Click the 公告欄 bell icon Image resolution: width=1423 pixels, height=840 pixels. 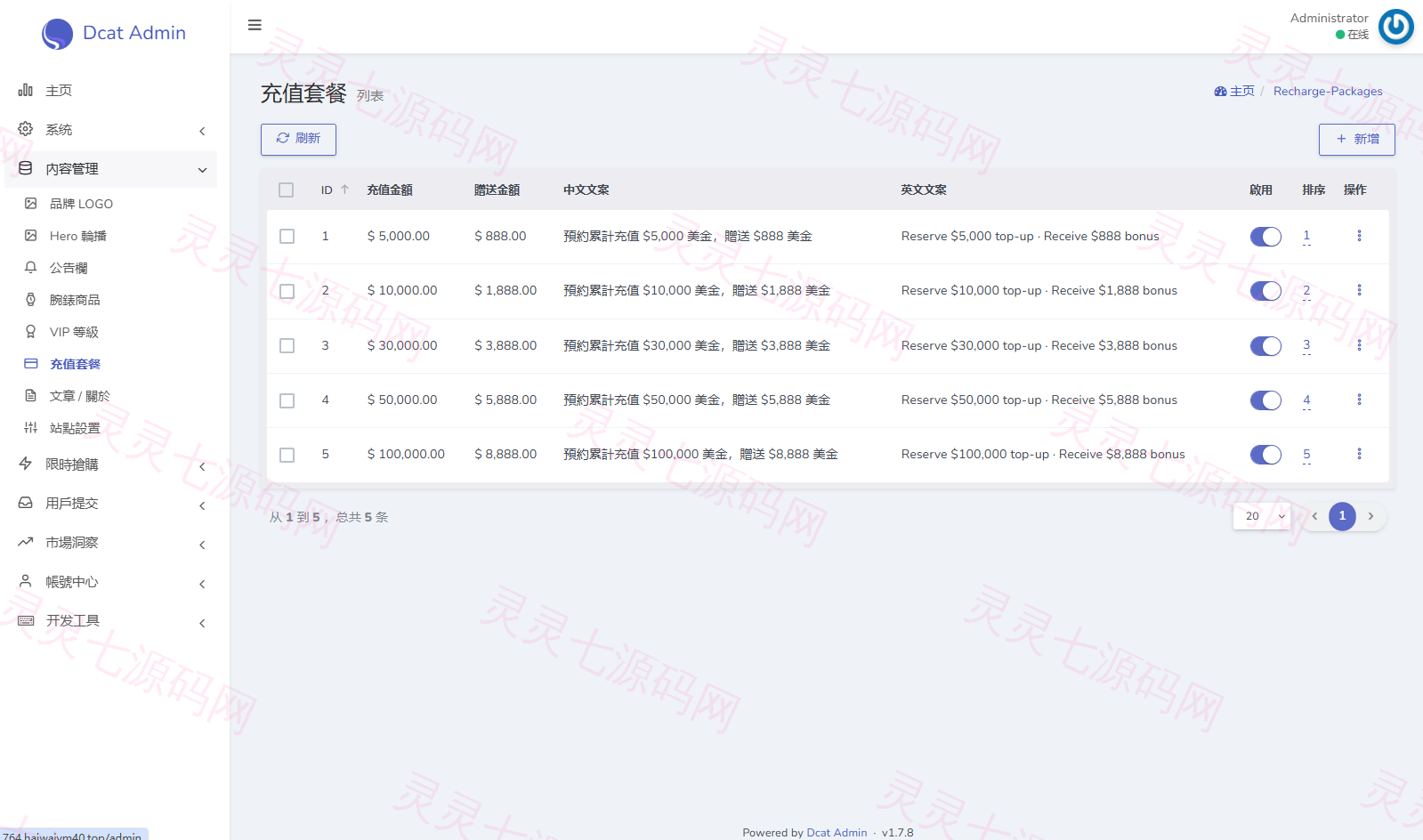[31, 267]
